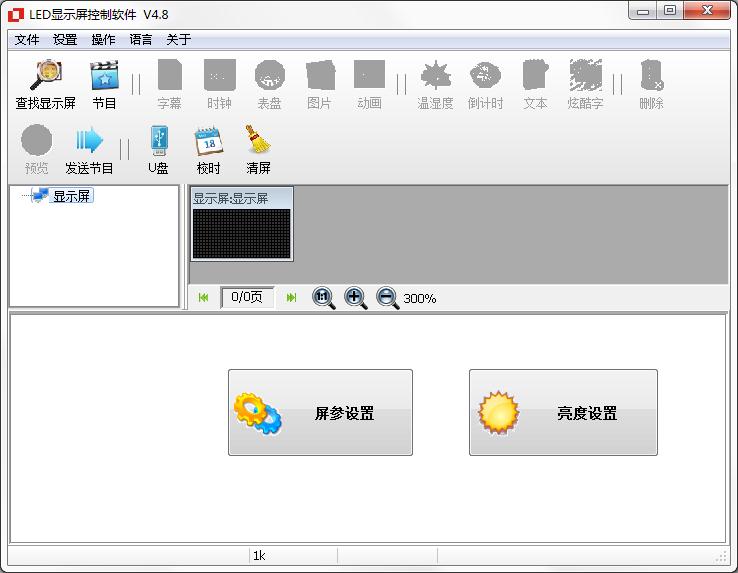Go to the previous page arrow

pyautogui.click(x=204, y=297)
